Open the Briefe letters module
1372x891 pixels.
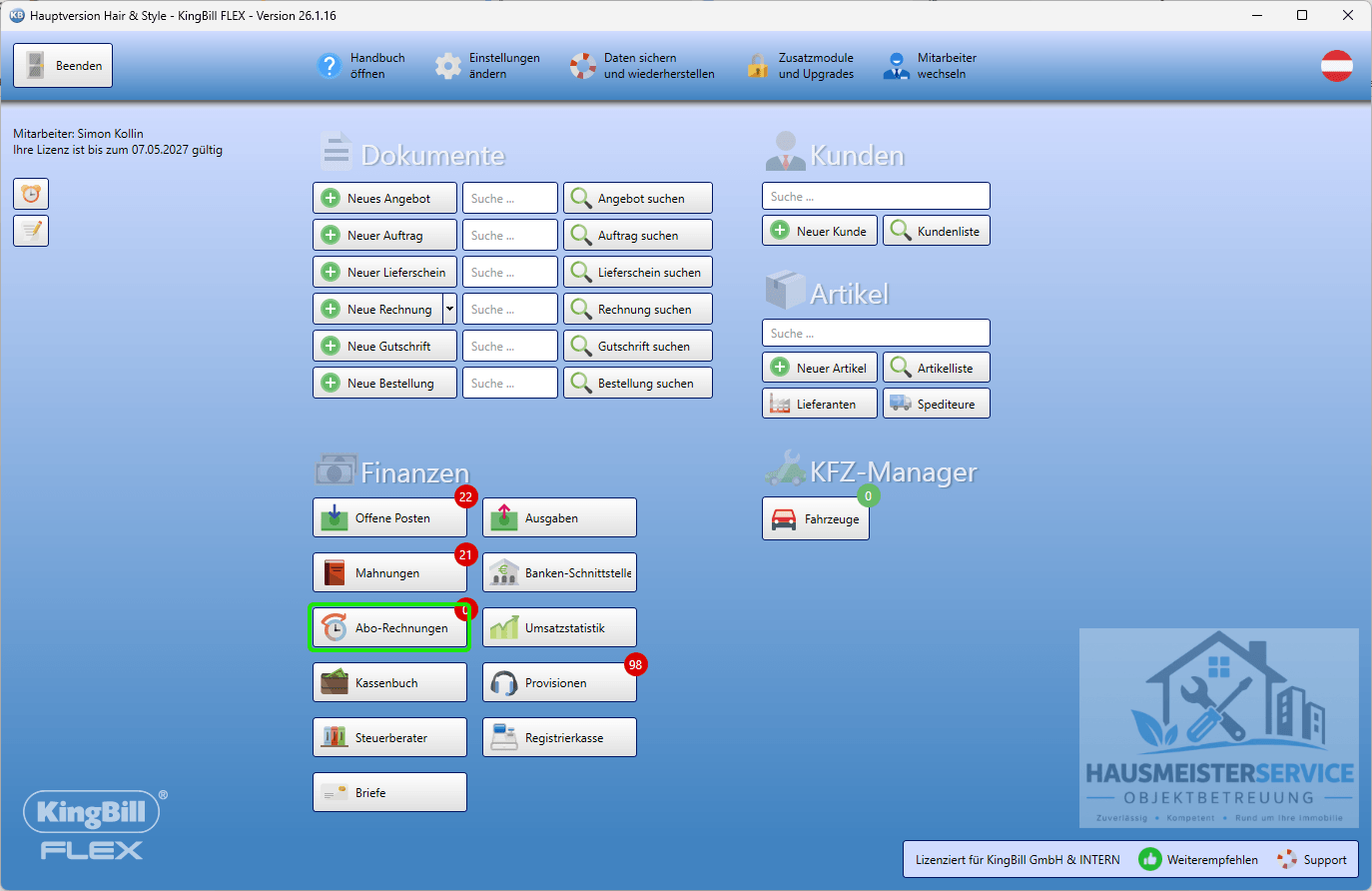pyautogui.click(x=389, y=793)
